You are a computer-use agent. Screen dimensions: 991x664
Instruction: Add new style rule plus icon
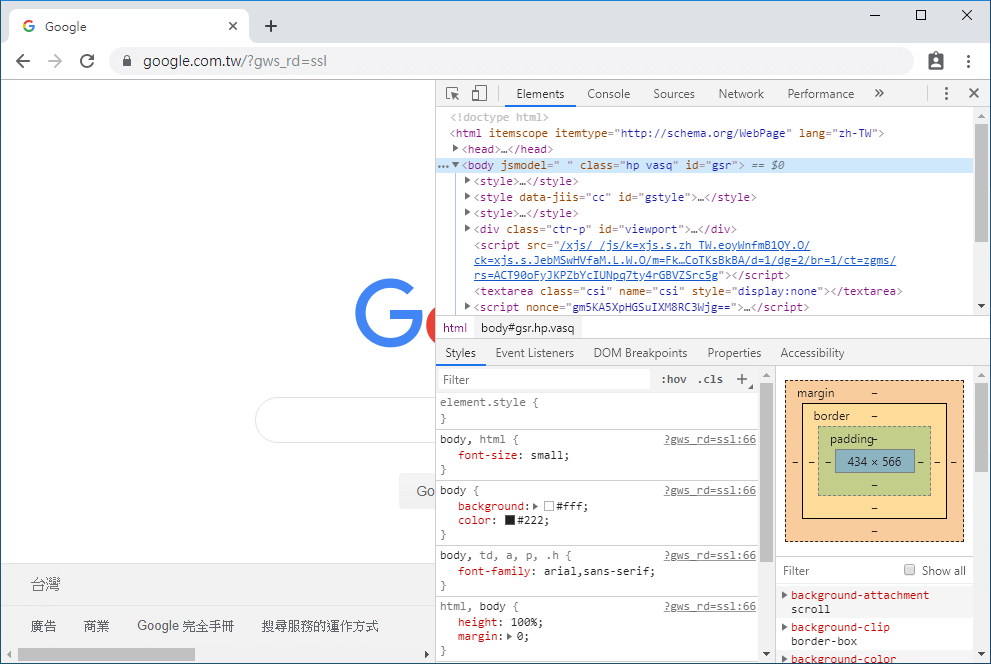pos(742,379)
